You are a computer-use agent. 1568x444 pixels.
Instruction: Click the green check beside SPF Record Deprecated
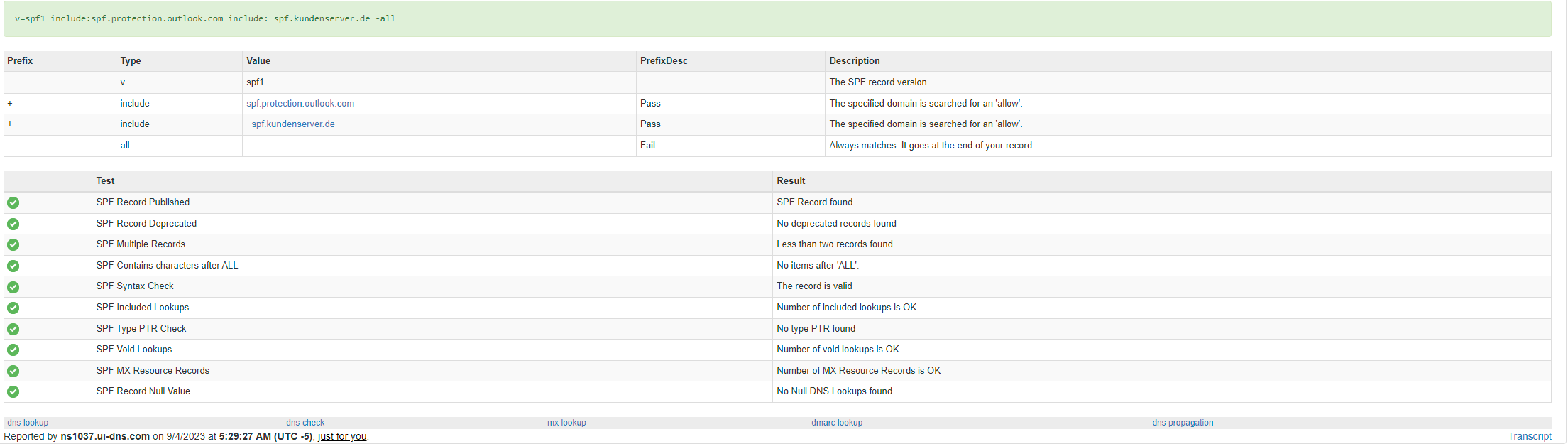(x=13, y=224)
